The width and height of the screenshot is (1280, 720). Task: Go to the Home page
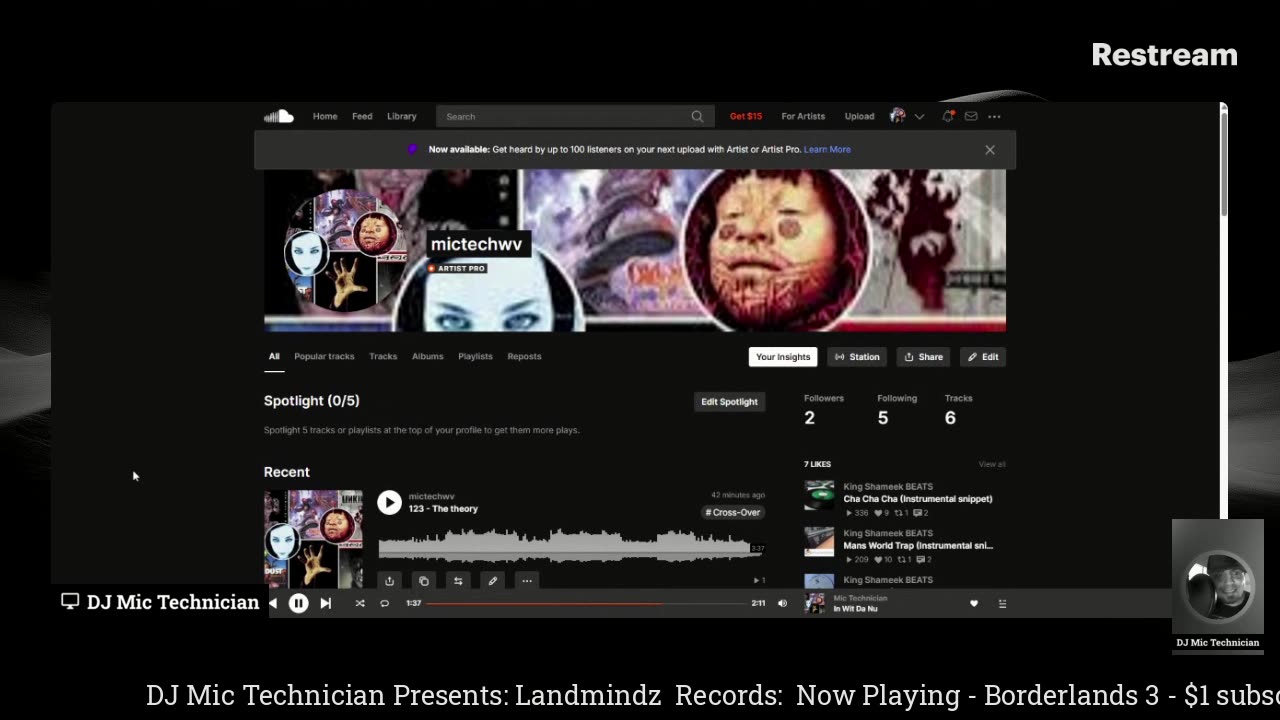point(325,116)
